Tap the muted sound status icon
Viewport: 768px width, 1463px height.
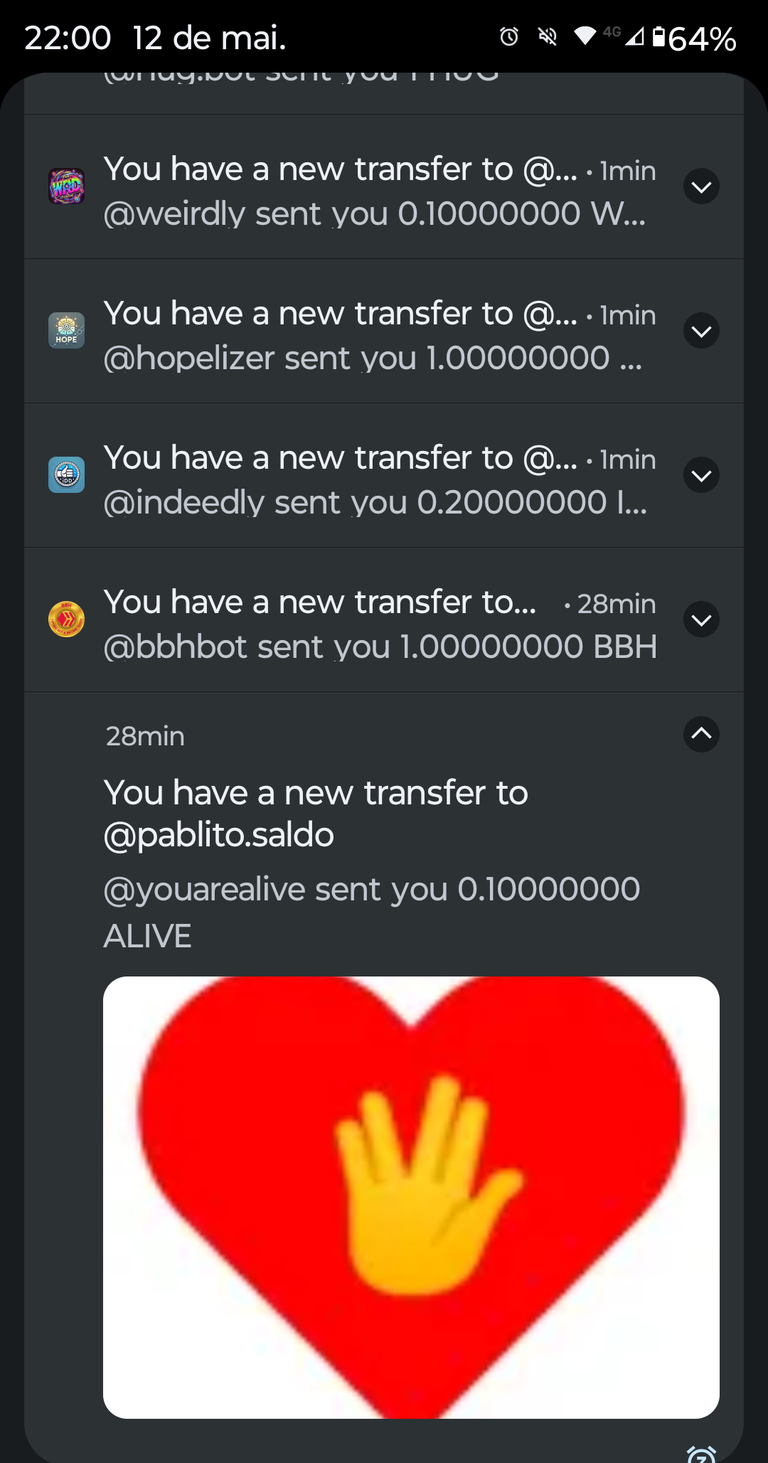pyautogui.click(x=547, y=38)
